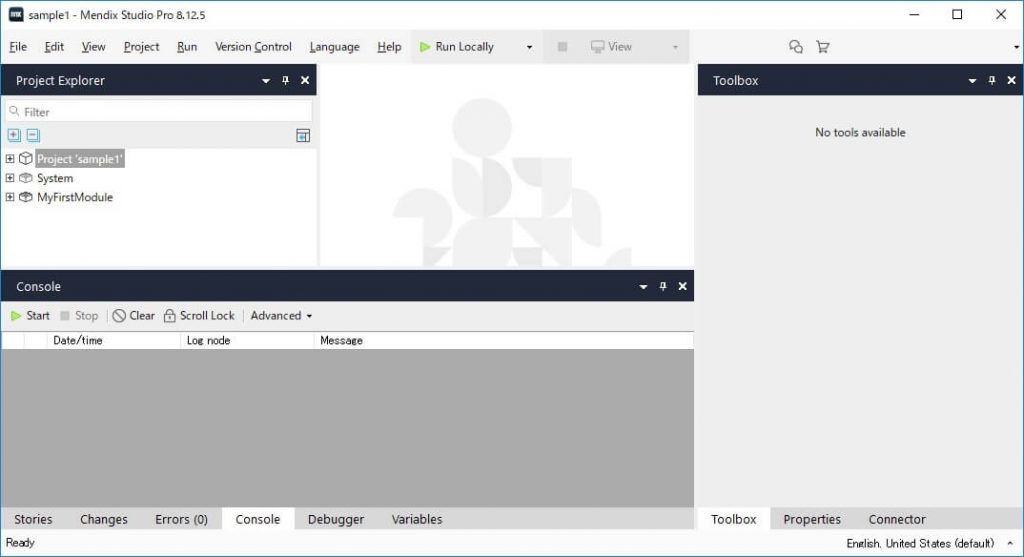This screenshot has width=1024, height=557.
Task: Expand the MyFirstModule tree node
Action: pyautogui.click(x=10, y=197)
